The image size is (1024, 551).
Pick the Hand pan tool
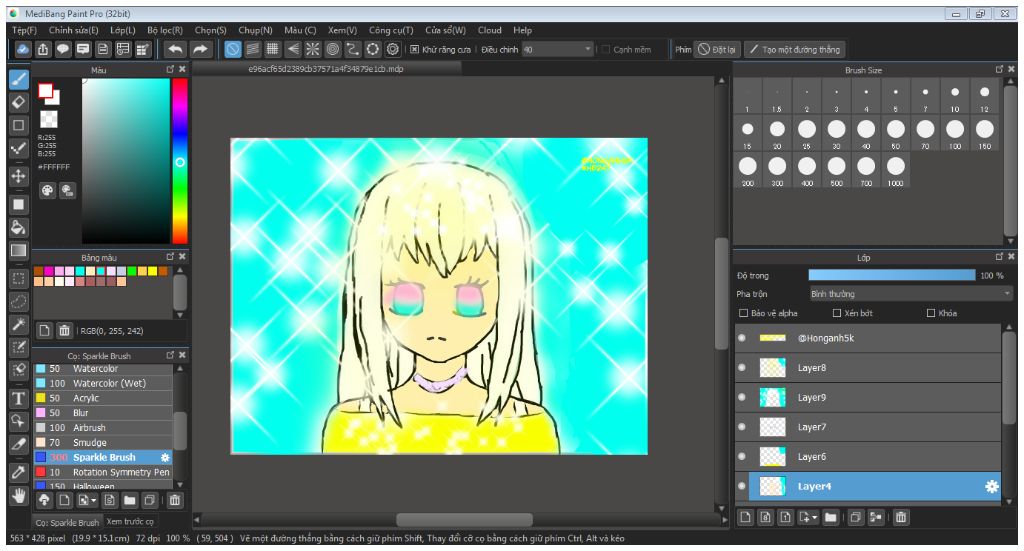(18, 495)
